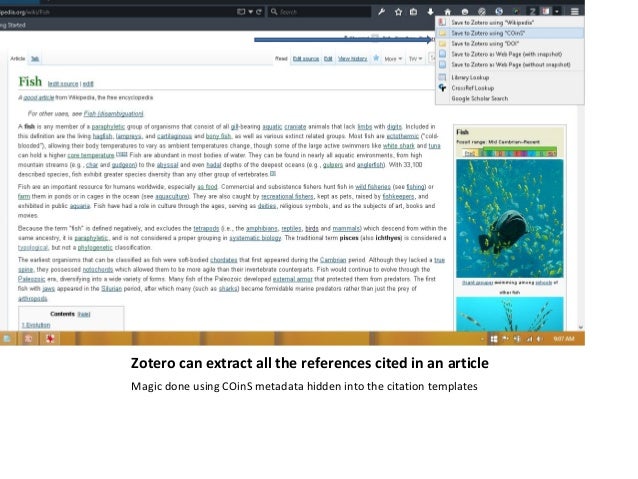Open network signal icon in system tray
Screen dimensions: 638x479
[x=529, y=339]
